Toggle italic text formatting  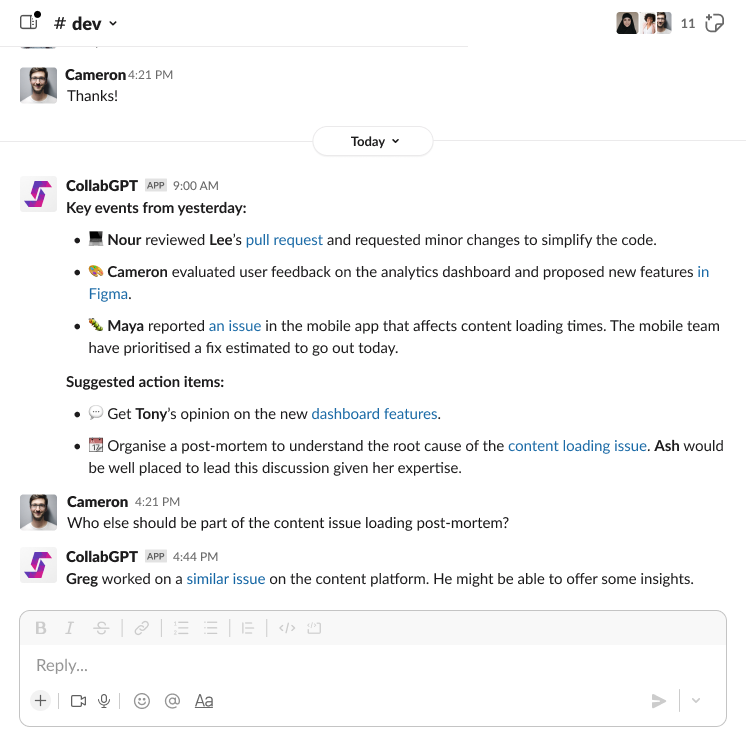click(x=70, y=628)
